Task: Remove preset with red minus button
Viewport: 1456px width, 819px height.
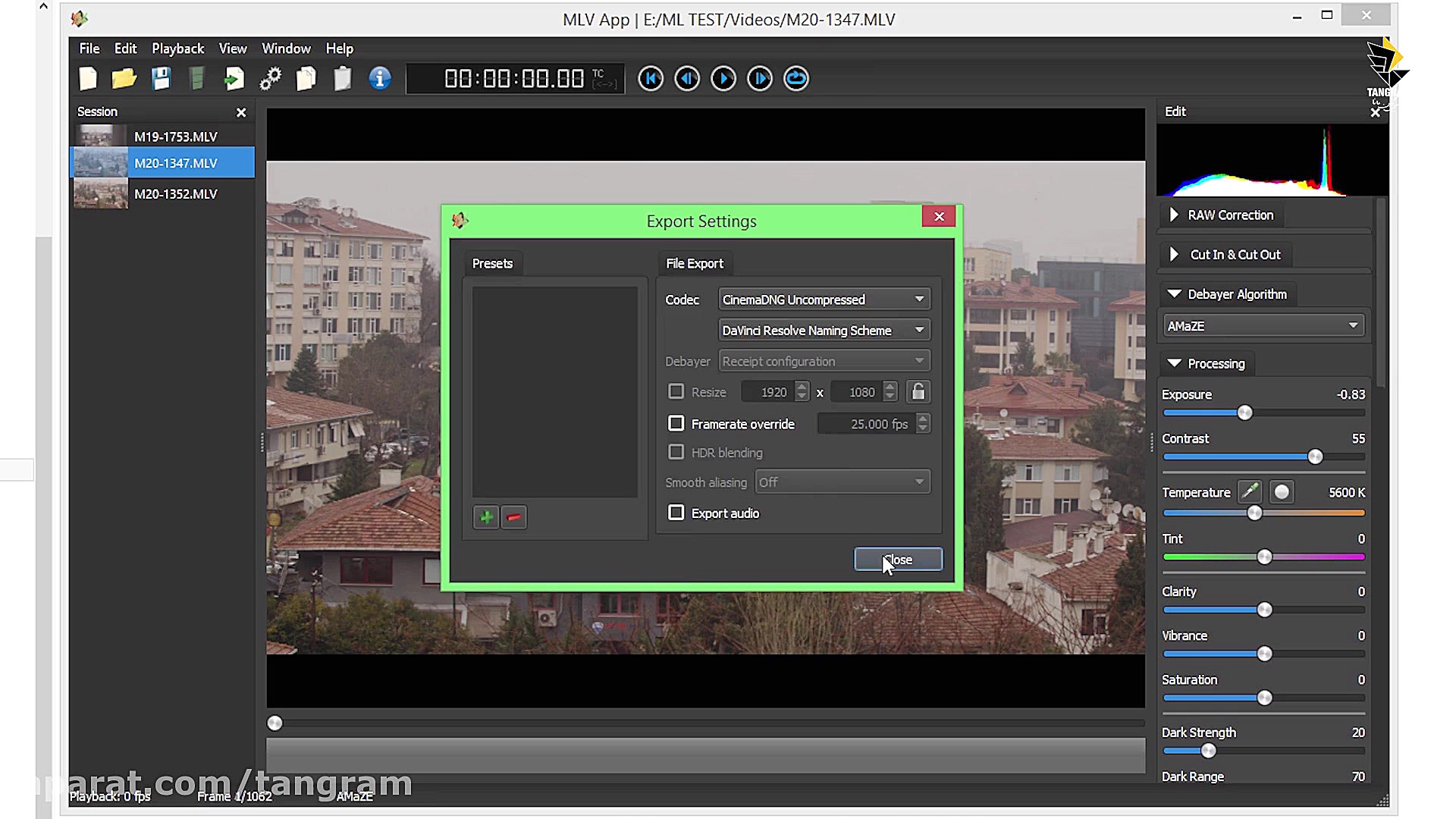Action: coord(514,517)
